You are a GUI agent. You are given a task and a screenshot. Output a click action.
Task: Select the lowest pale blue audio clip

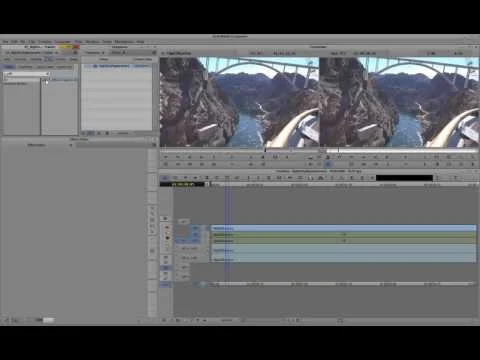pyautogui.click(x=344, y=258)
